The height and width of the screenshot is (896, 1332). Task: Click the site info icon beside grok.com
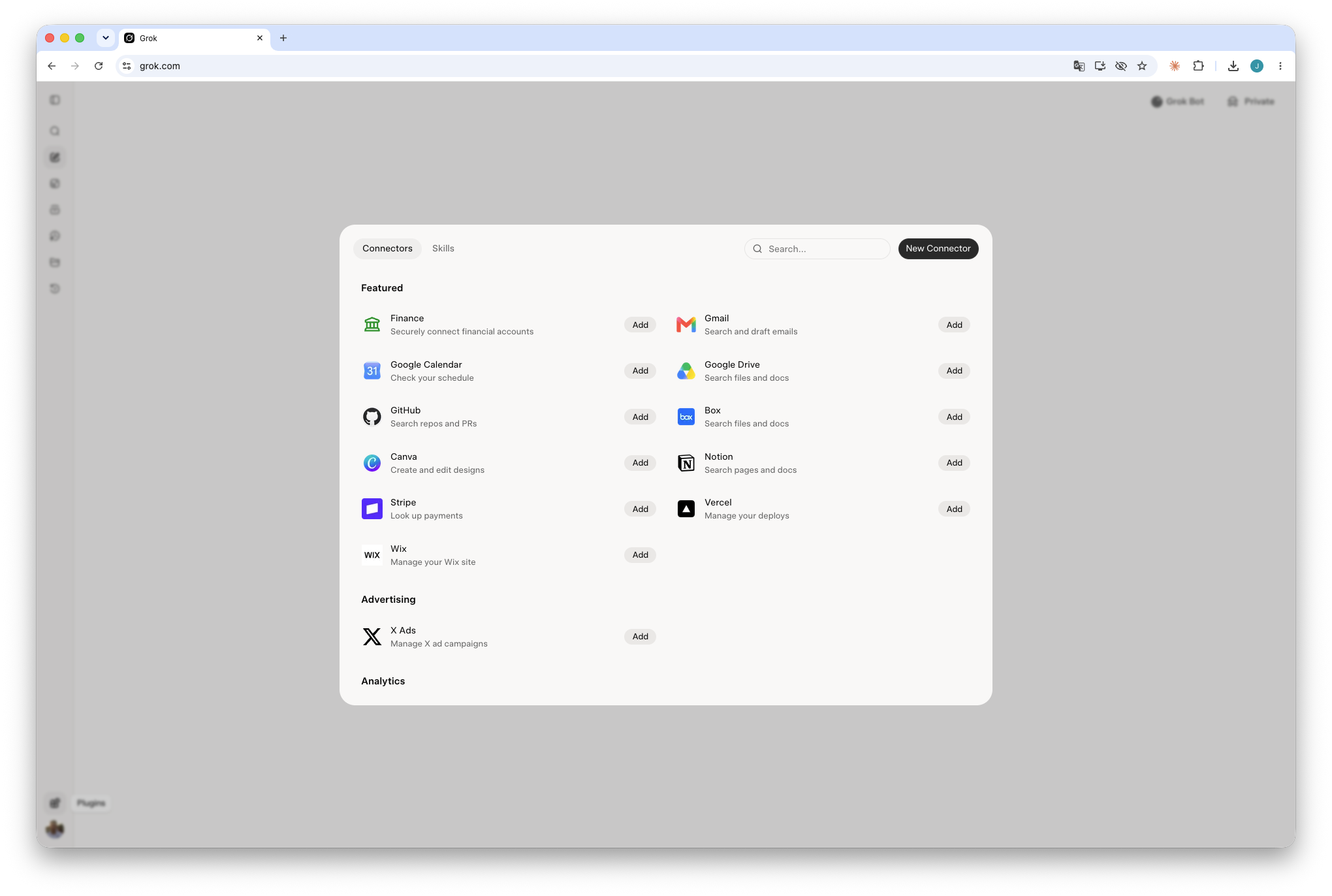click(x=127, y=66)
